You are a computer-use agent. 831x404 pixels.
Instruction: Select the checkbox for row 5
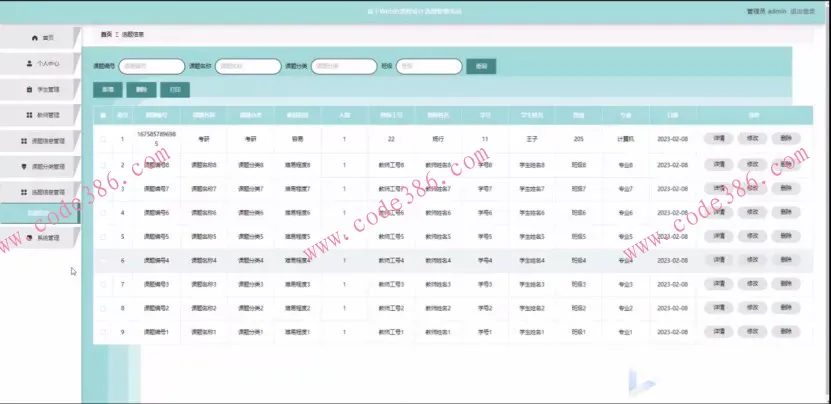pyautogui.click(x=102, y=237)
